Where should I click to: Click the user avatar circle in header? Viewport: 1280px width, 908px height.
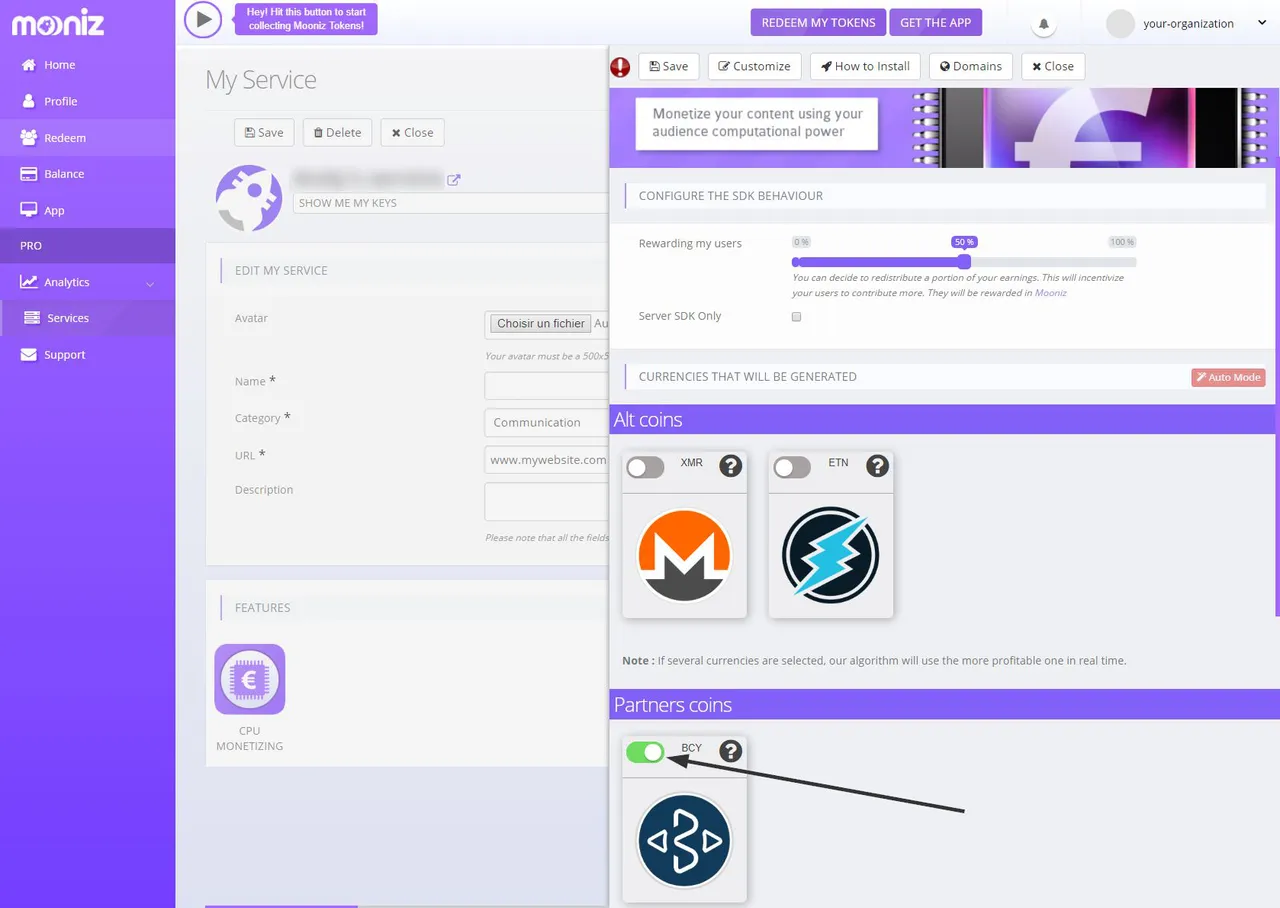click(1120, 23)
